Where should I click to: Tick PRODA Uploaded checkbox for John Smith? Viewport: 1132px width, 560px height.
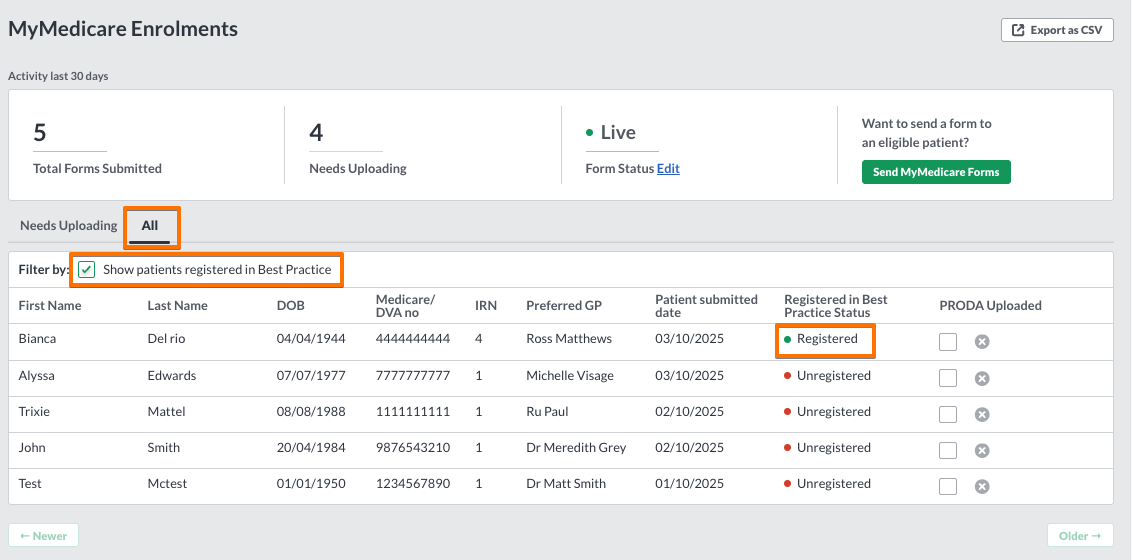[948, 450]
